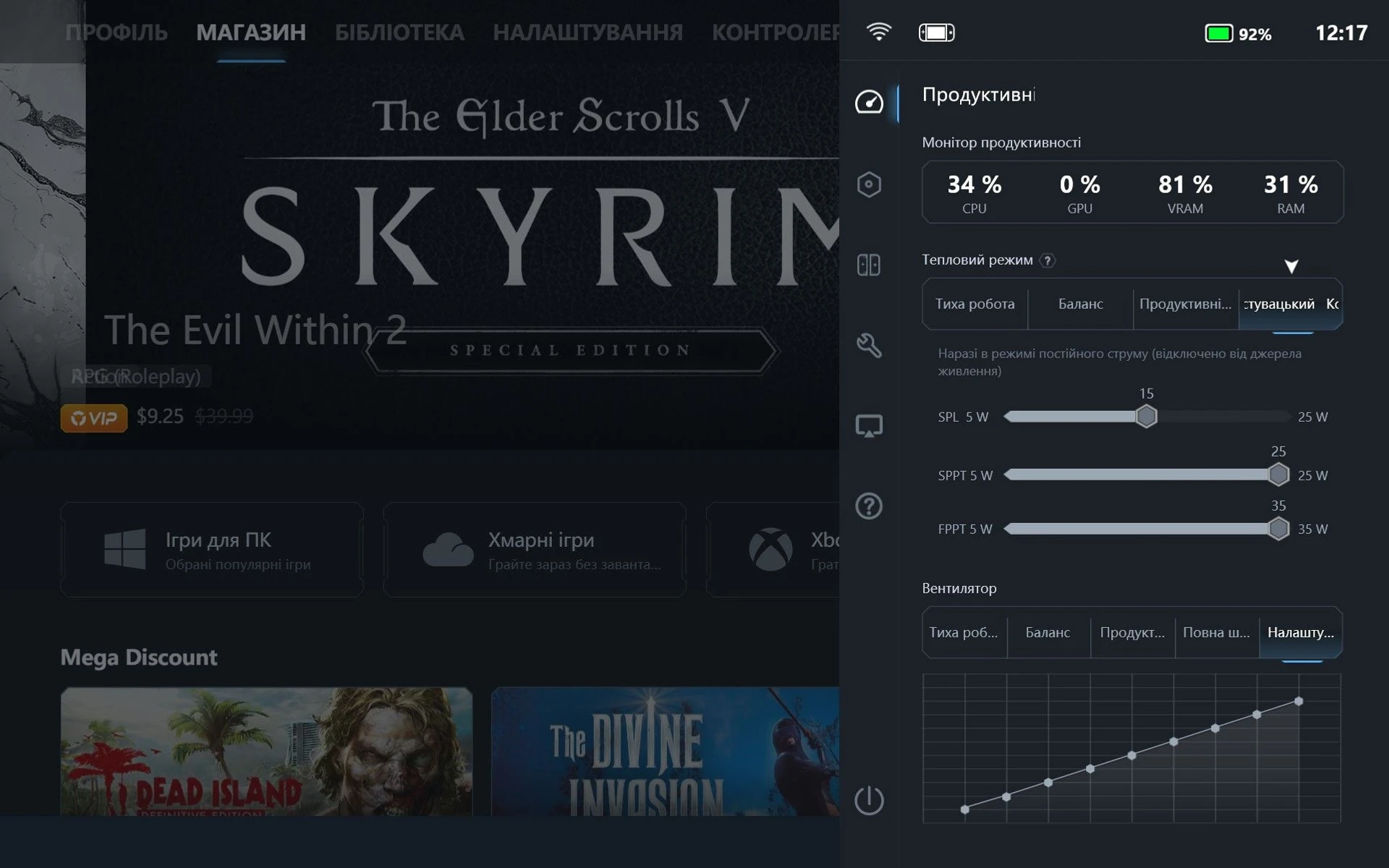This screenshot has height=868, width=1389.
Task: Select Повна ш... fan mode
Action: pyautogui.click(x=1216, y=632)
